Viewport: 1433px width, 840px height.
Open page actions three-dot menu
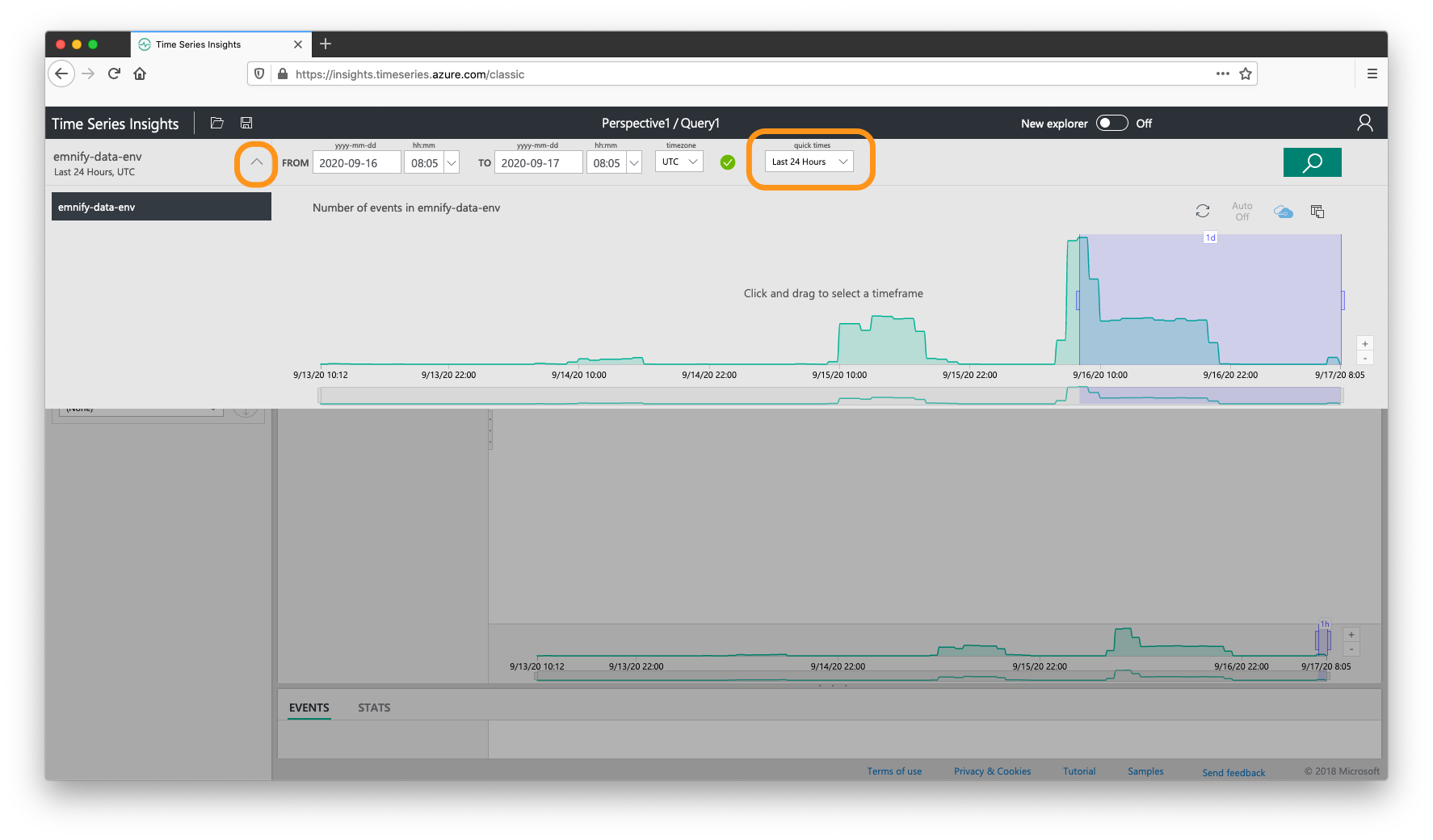[1222, 73]
